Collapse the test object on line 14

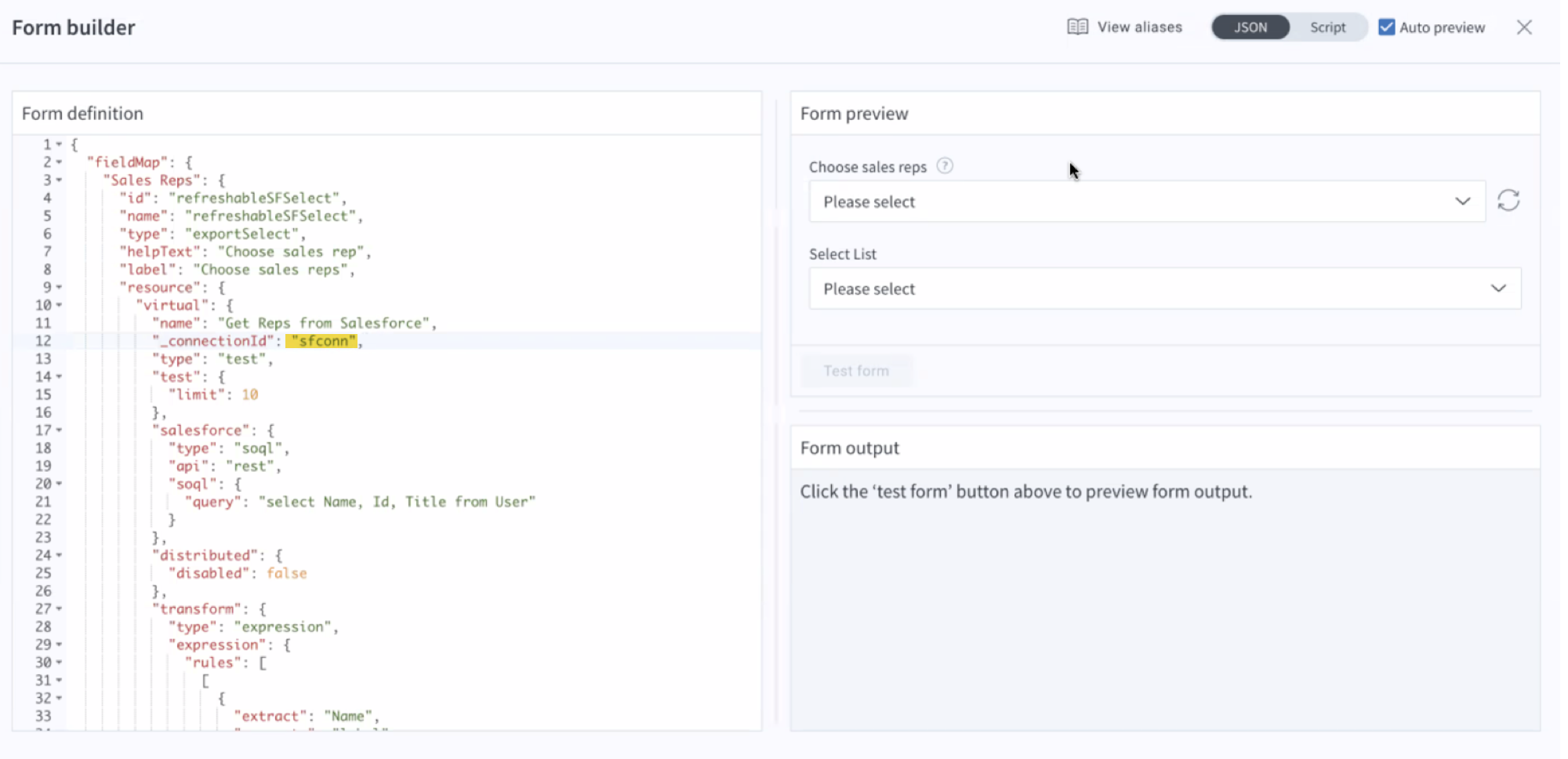click(60, 376)
